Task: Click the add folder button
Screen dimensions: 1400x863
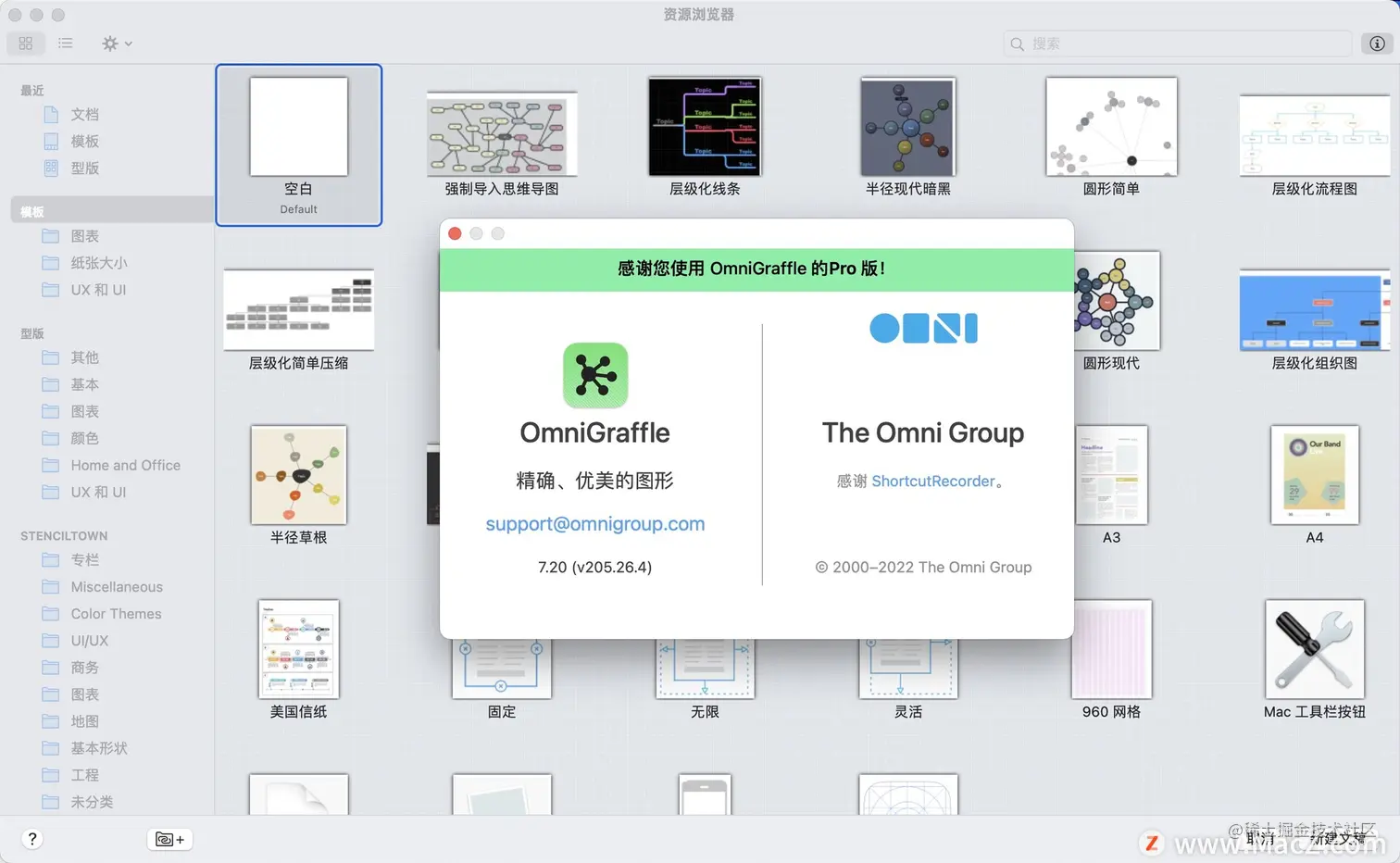Action: coord(170,839)
